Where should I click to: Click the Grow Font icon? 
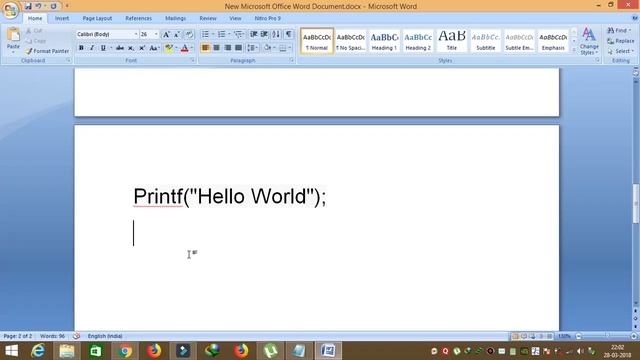tap(166, 35)
